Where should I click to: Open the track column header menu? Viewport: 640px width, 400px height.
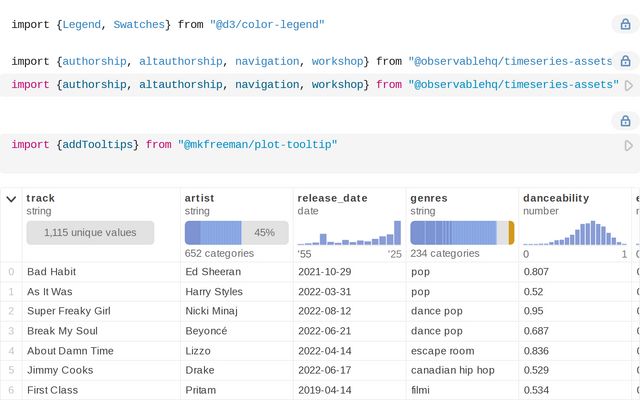click(x=41, y=198)
